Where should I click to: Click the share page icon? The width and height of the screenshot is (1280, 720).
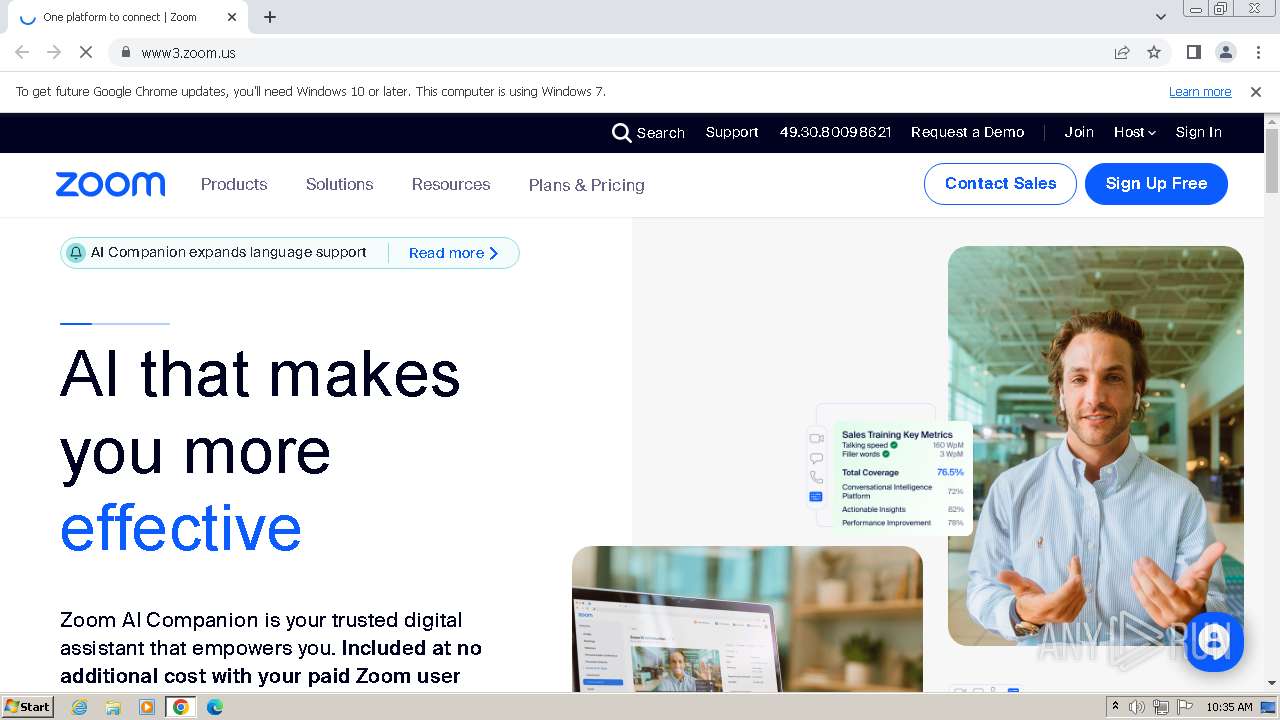(x=1122, y=52)
